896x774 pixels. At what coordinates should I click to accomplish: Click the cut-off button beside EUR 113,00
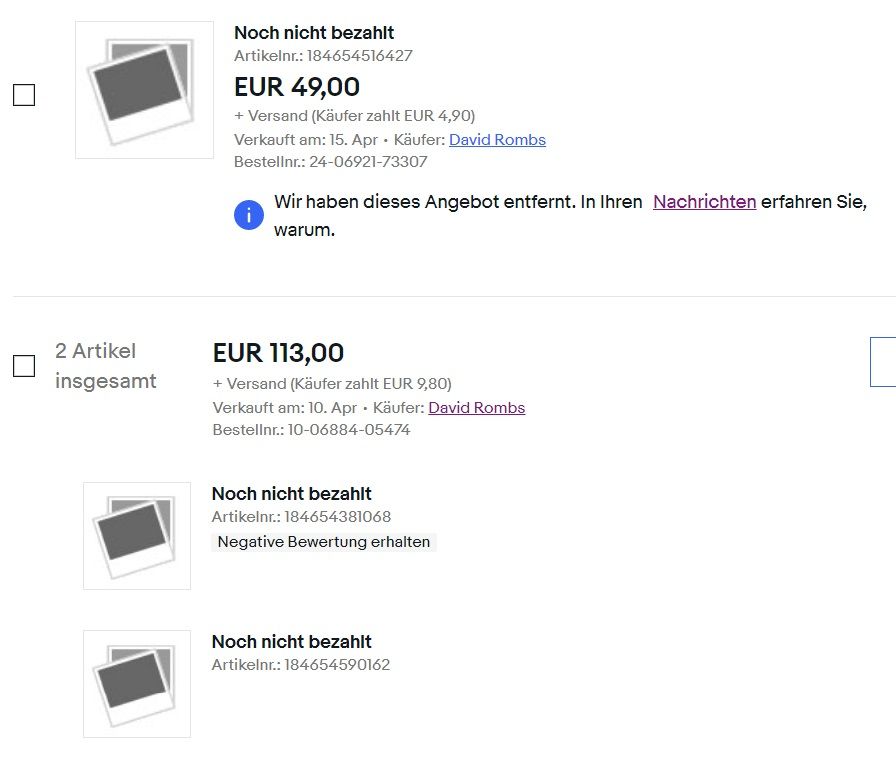[x=884, y=361]
